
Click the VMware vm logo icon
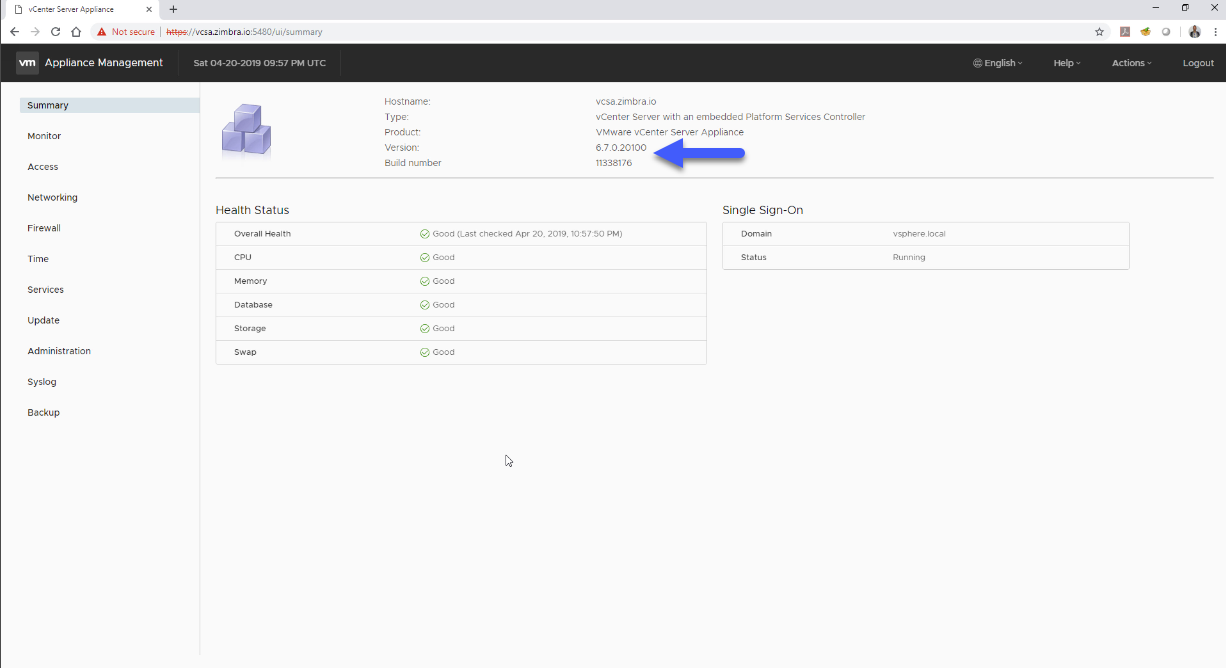[28, 63]
